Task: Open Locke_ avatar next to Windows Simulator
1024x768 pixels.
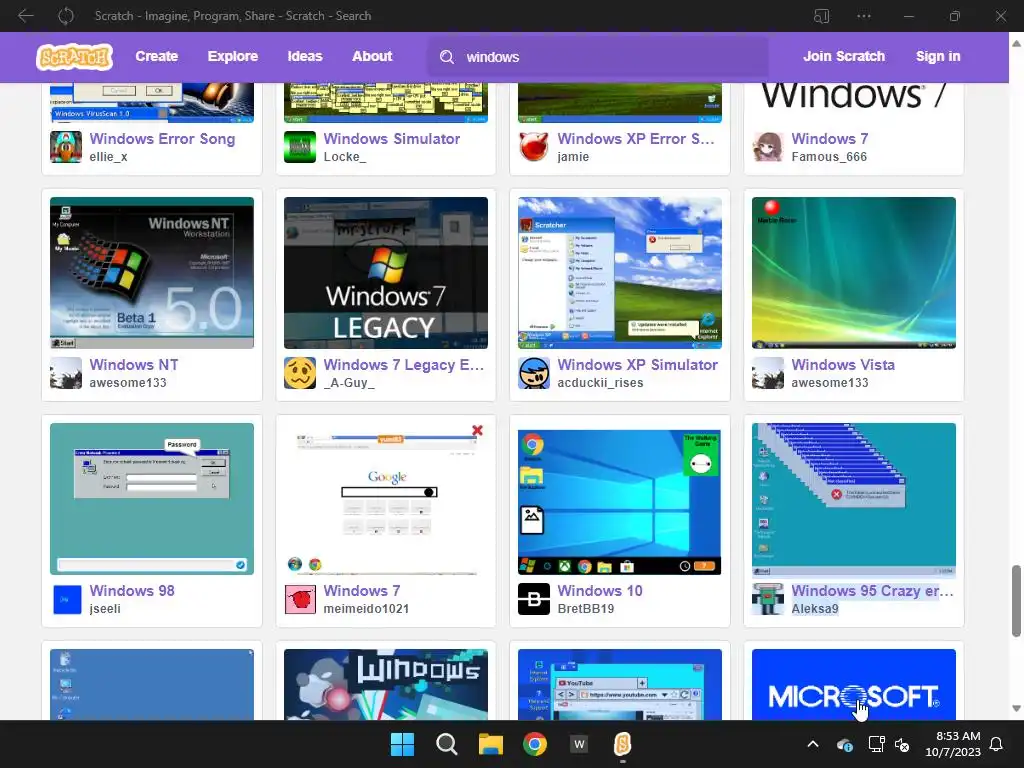Action: pyautogui.click(x=300, y=147)
